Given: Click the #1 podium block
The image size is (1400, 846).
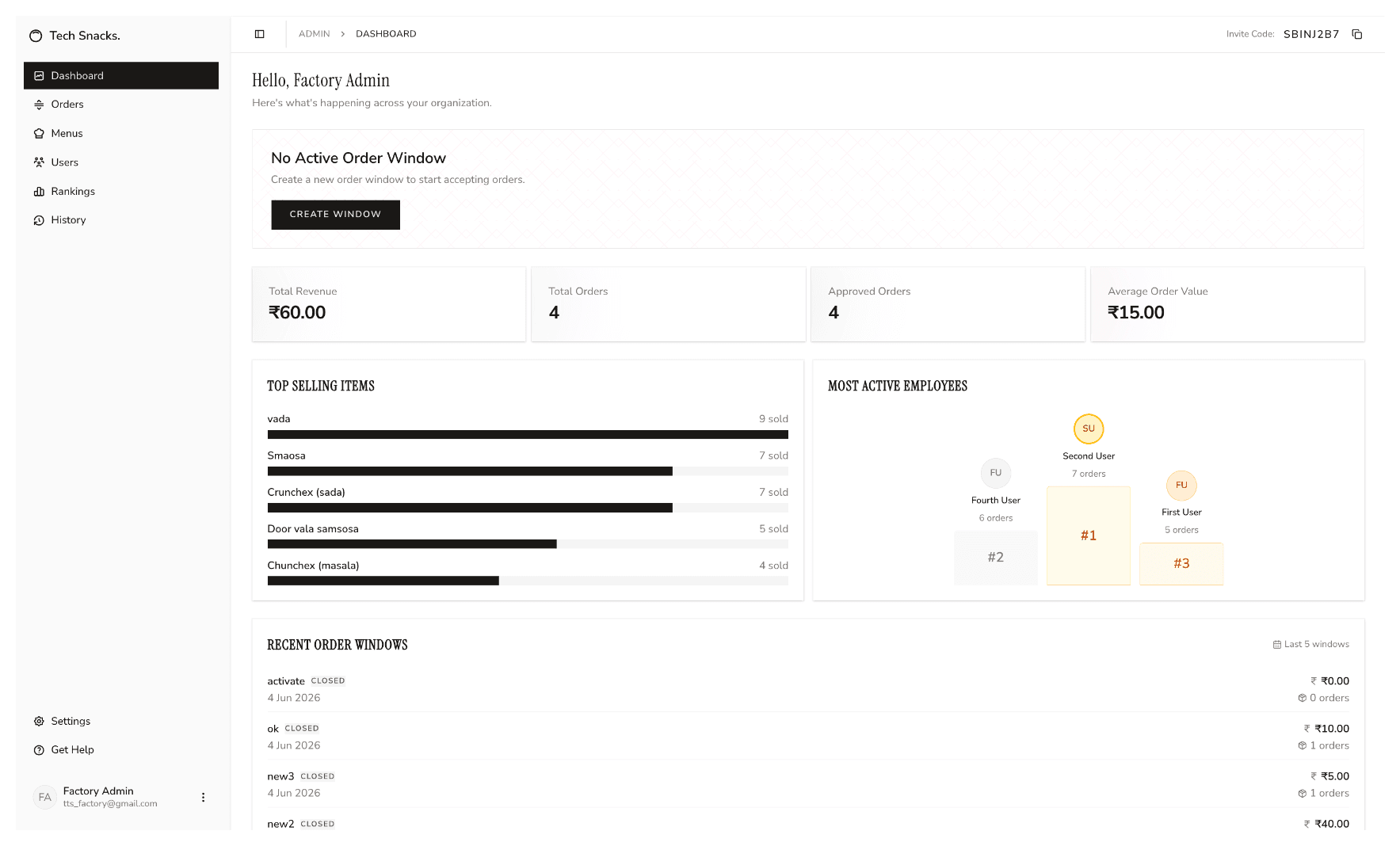Looking at the screenshot, I should click(1089, 535).
